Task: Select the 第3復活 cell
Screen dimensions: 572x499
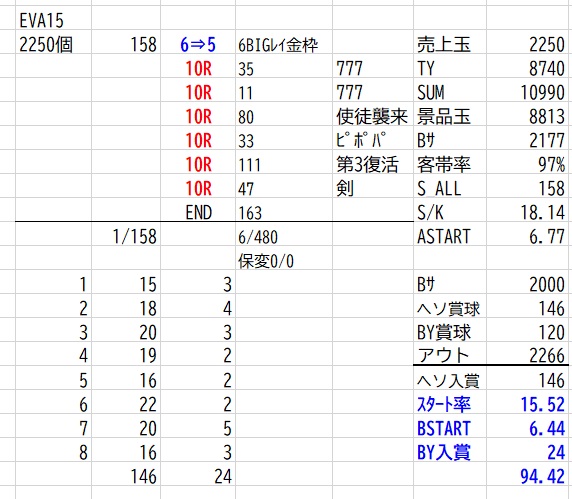Action: coord(372,165)
